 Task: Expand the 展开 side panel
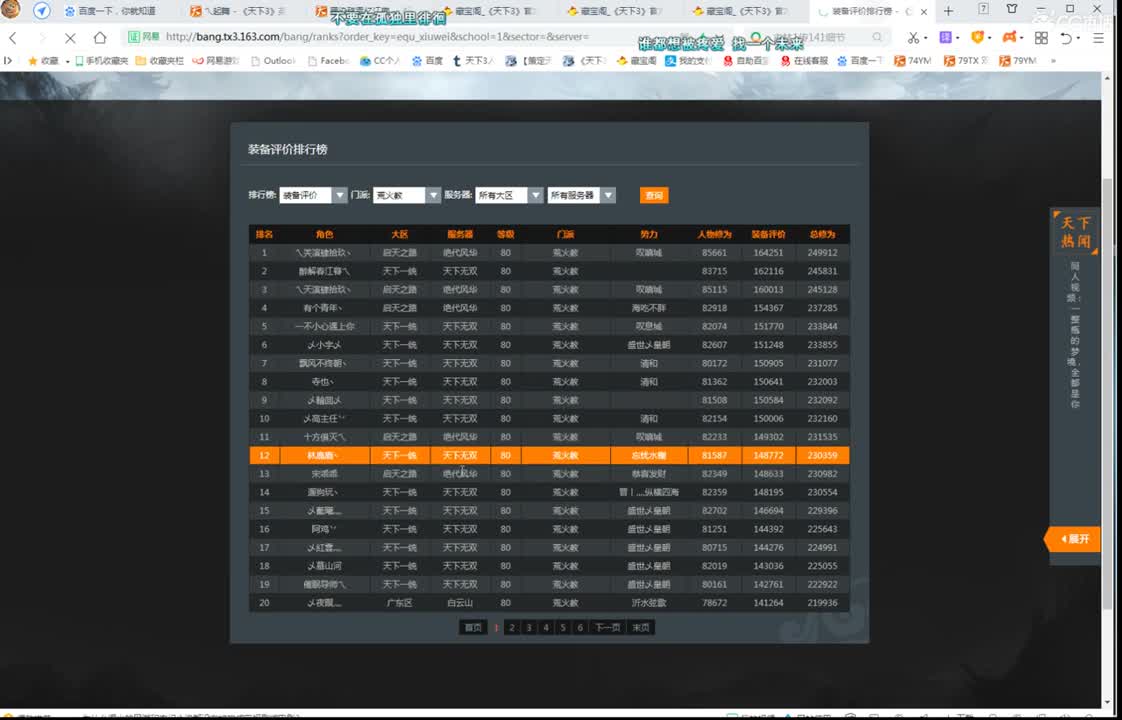1074,539
